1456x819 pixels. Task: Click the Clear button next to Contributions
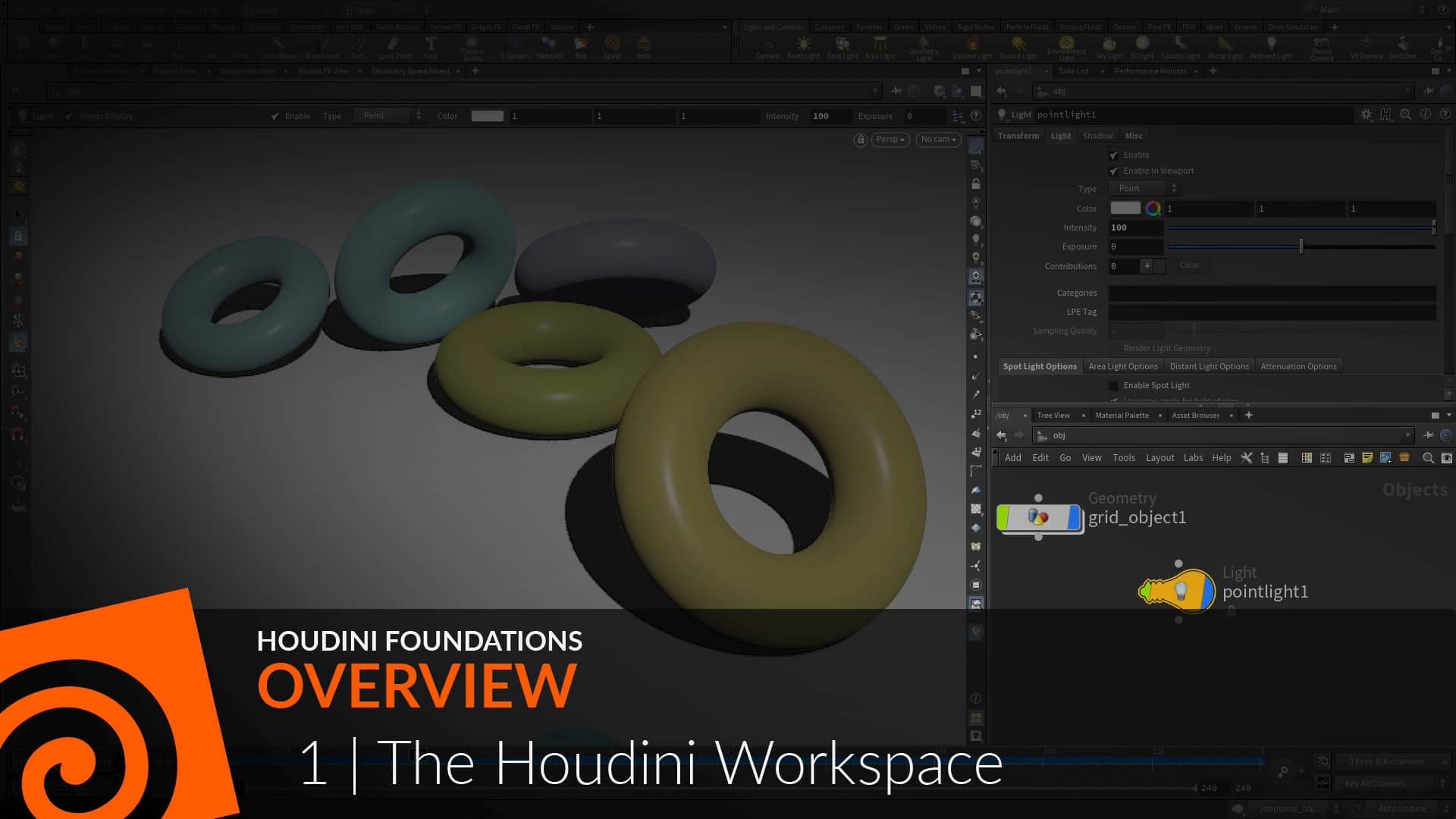pos(1189,265)
